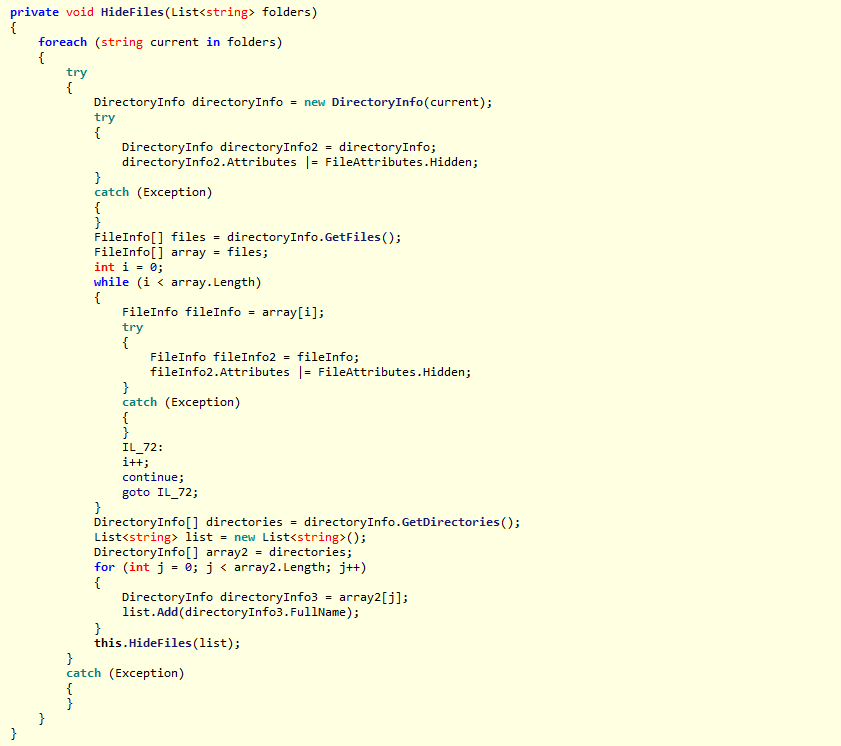This screenshot has height=746, width=841.
Task: Click the private access modifier keyword
Action: point(34,12)
